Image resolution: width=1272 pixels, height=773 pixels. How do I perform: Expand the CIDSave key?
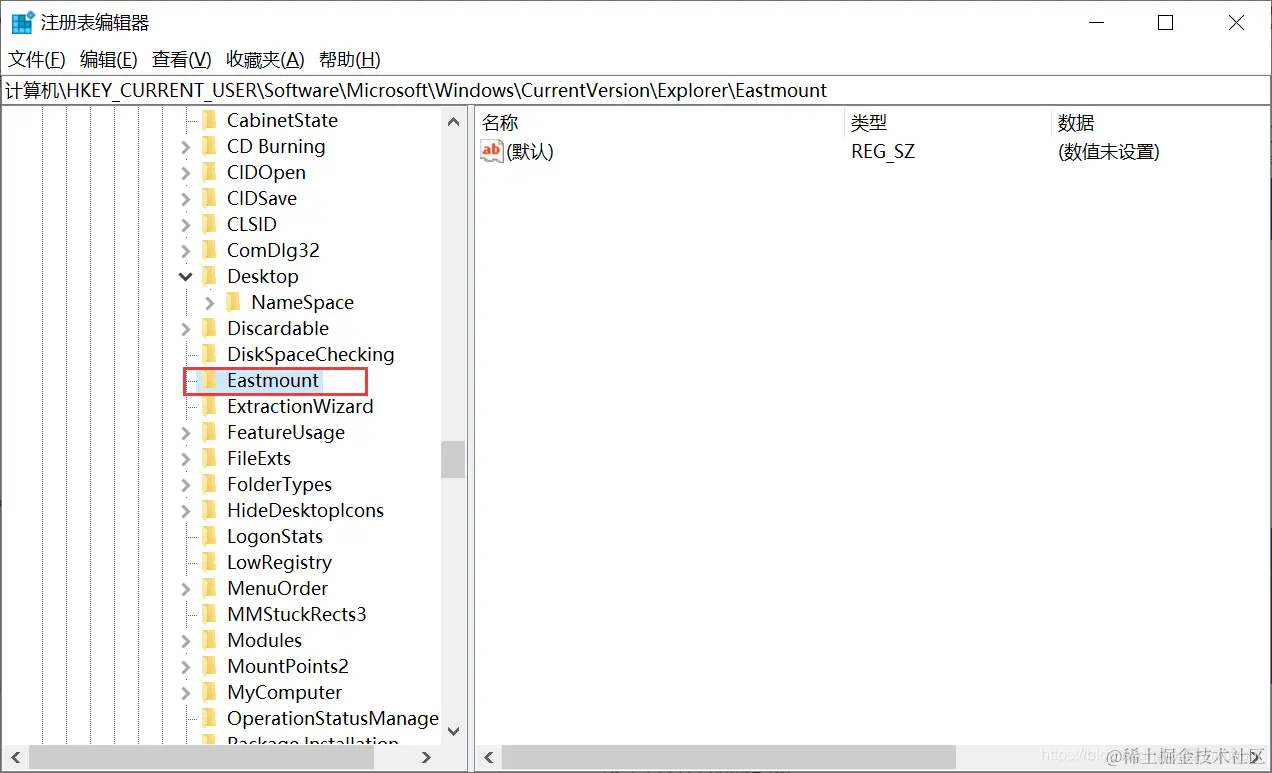click(186, 199)
